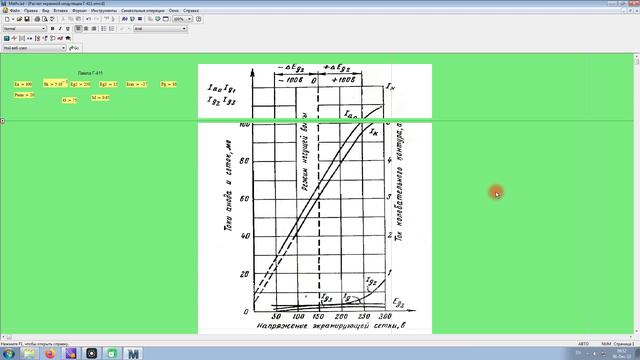Open the Вставка menu

60,10
